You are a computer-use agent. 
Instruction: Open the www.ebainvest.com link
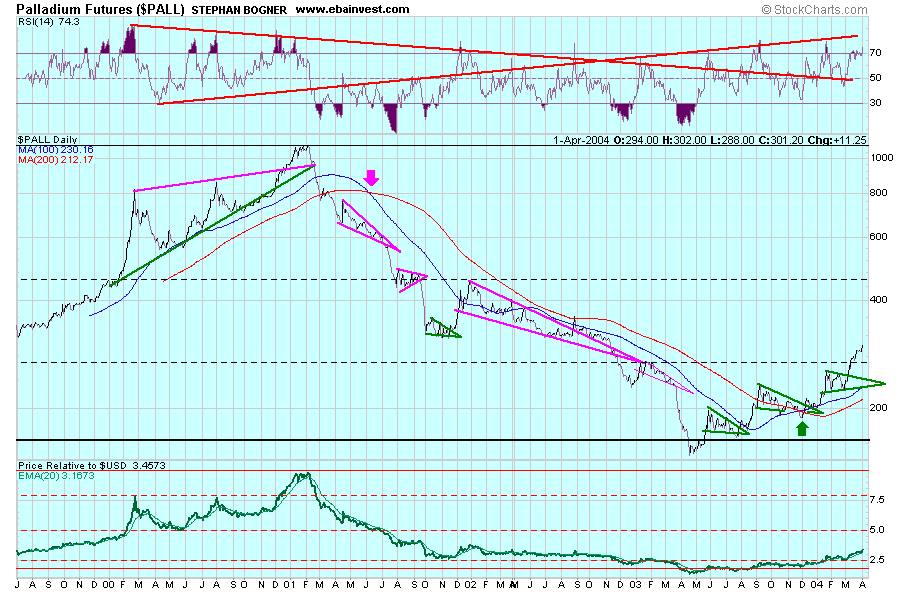tap(353, 9)
